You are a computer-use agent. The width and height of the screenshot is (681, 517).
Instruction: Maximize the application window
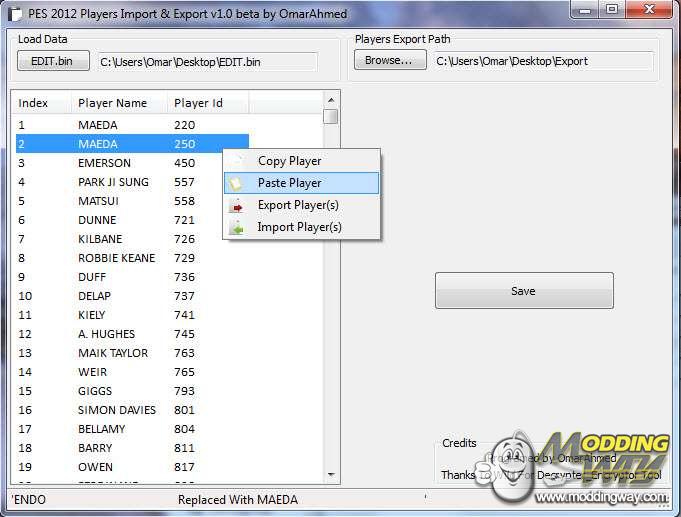point(611,9)
